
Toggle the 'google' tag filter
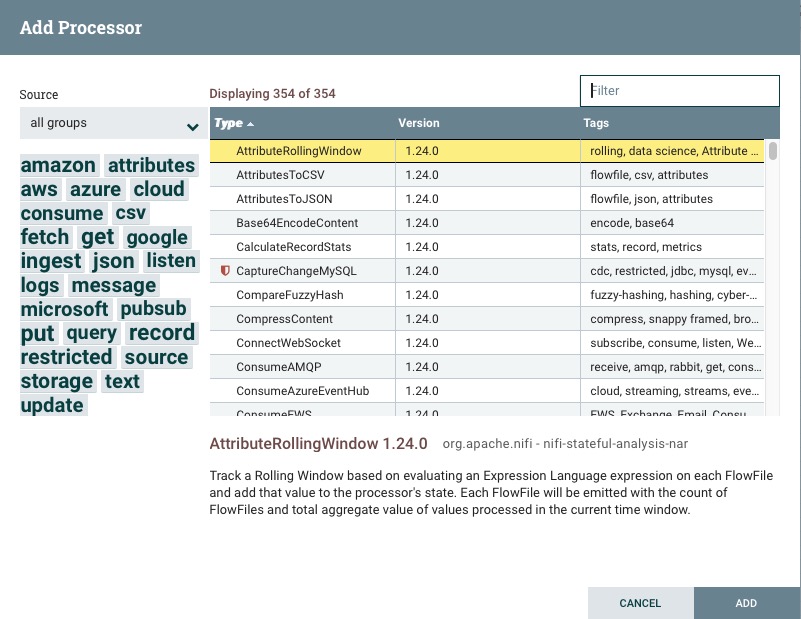pyautogui.click(x=156, y=237)
